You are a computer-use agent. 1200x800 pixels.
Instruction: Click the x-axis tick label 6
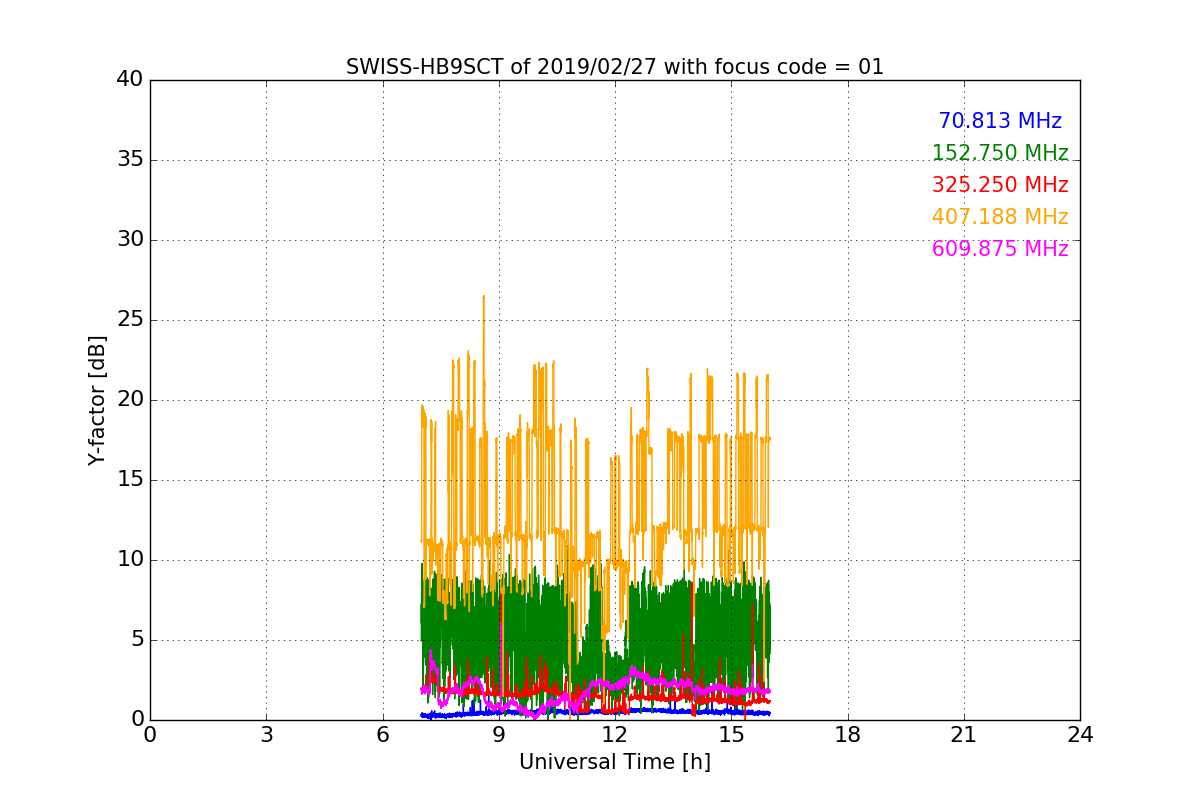383,734
